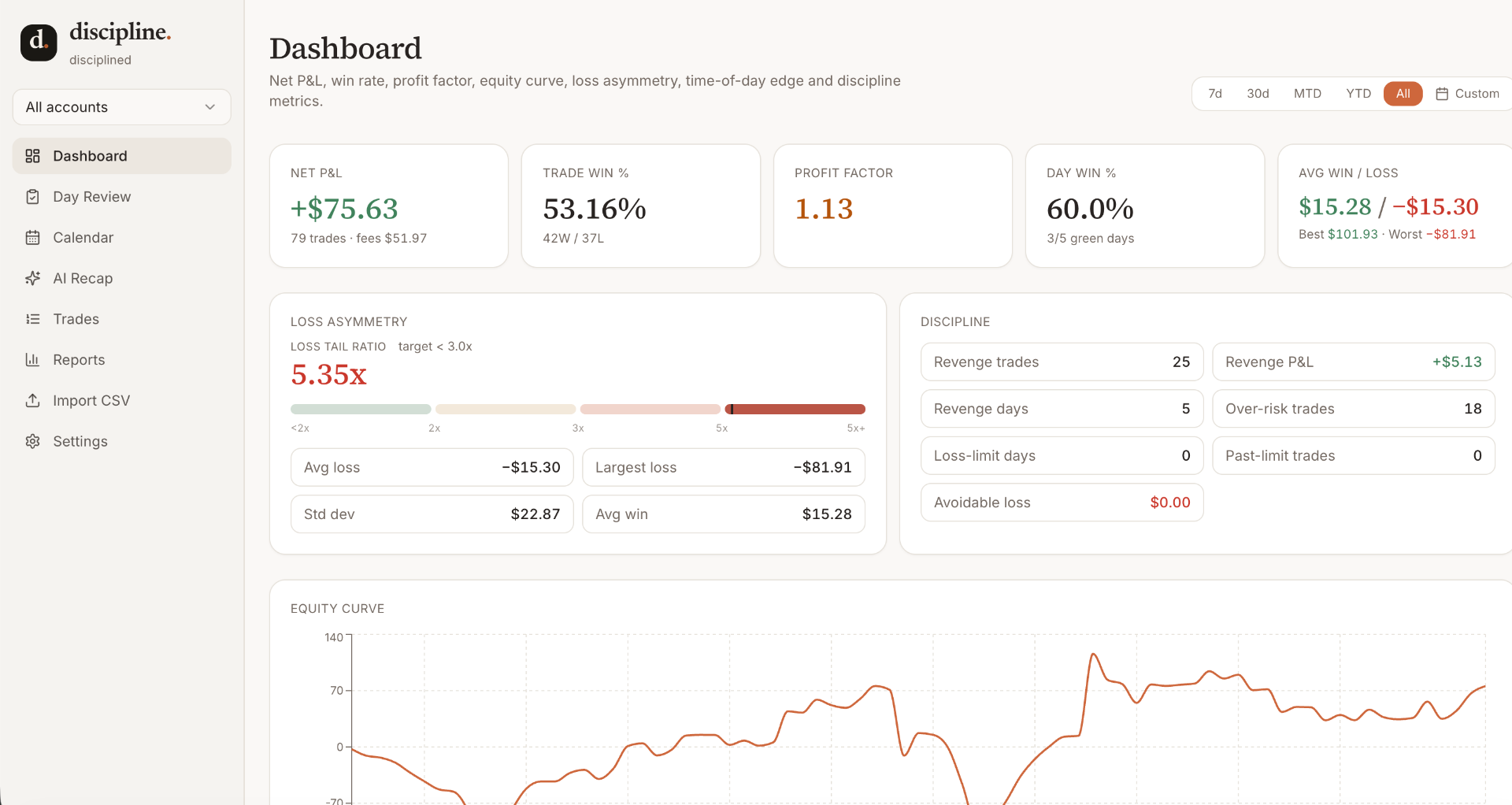Click the Avg win stat box
Viewport: 1512px width, 805px height.
(x=724, y=514)
